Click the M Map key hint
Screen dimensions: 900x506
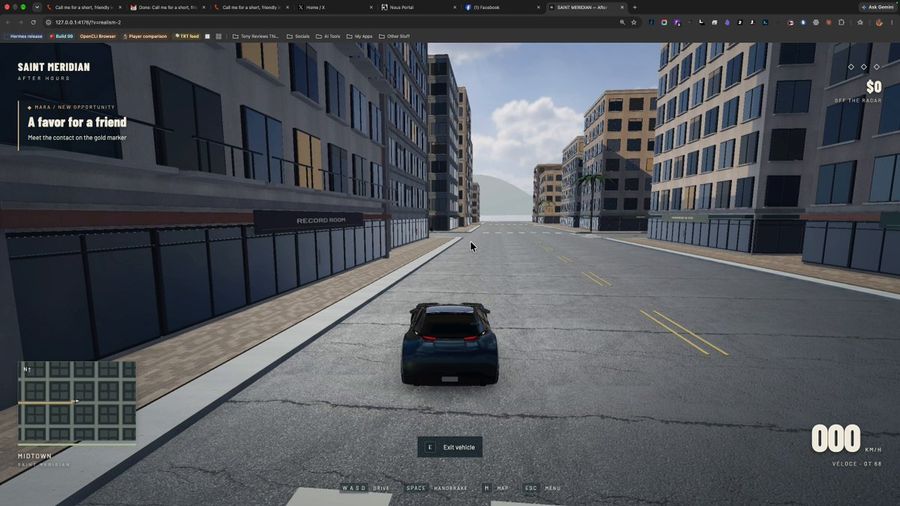coord(496,488)
